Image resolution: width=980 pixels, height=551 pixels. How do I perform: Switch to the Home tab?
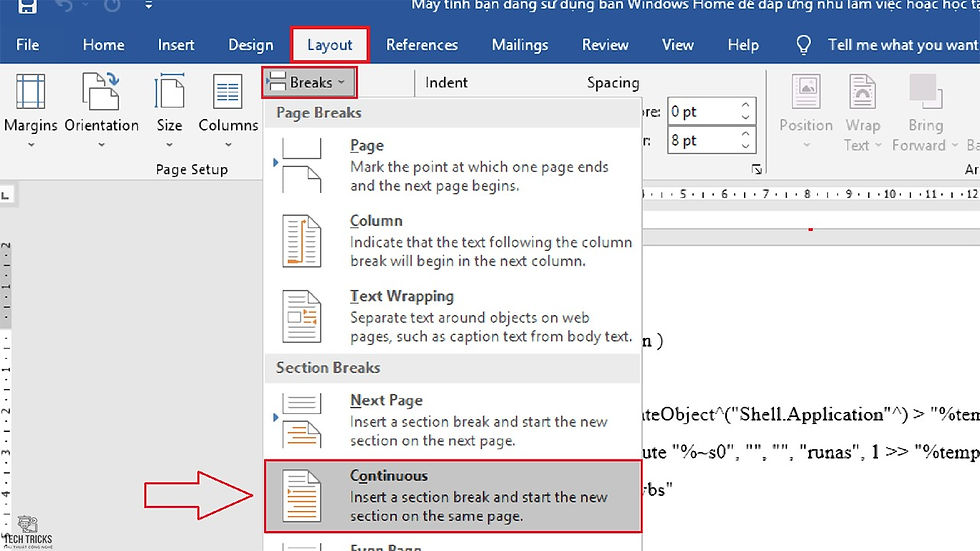pos(103,45)
